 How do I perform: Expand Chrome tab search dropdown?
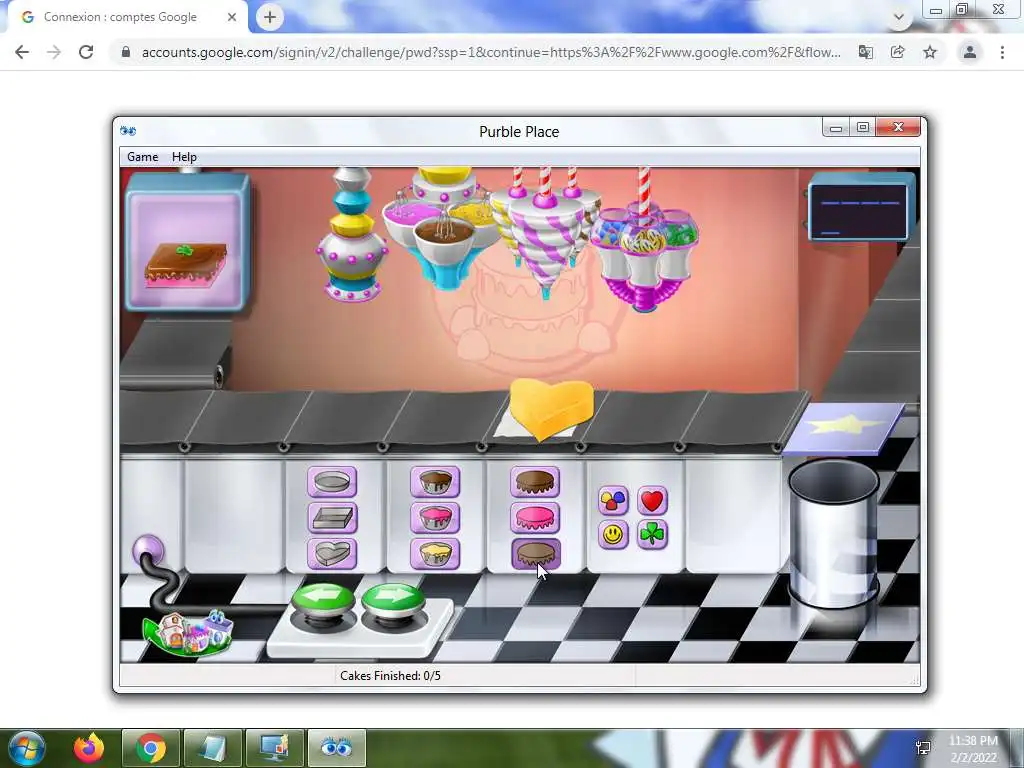click(899, 17)
